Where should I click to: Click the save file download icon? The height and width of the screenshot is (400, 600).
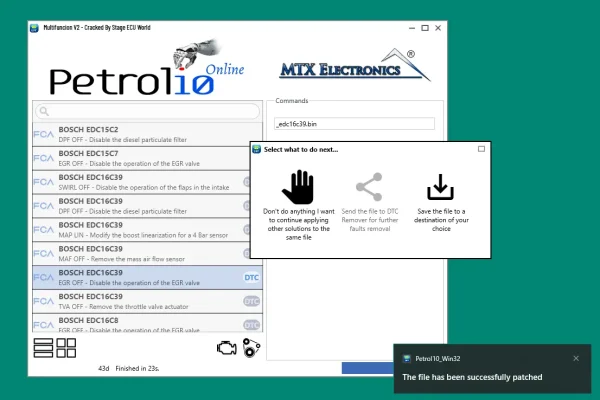pyautogui.click(x=440, y=187)
